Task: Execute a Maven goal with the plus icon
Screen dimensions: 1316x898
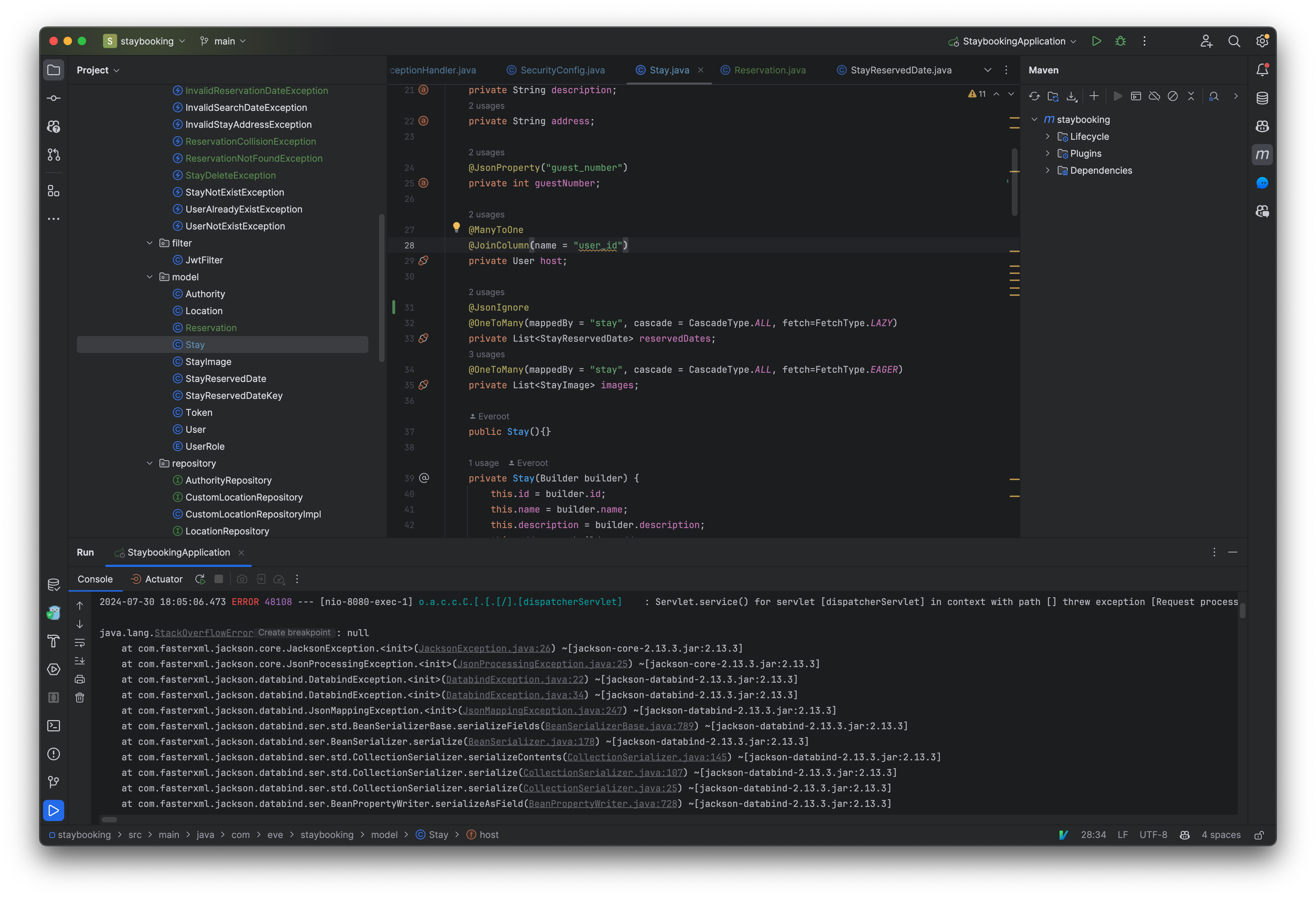Action: coord(1094,96)
